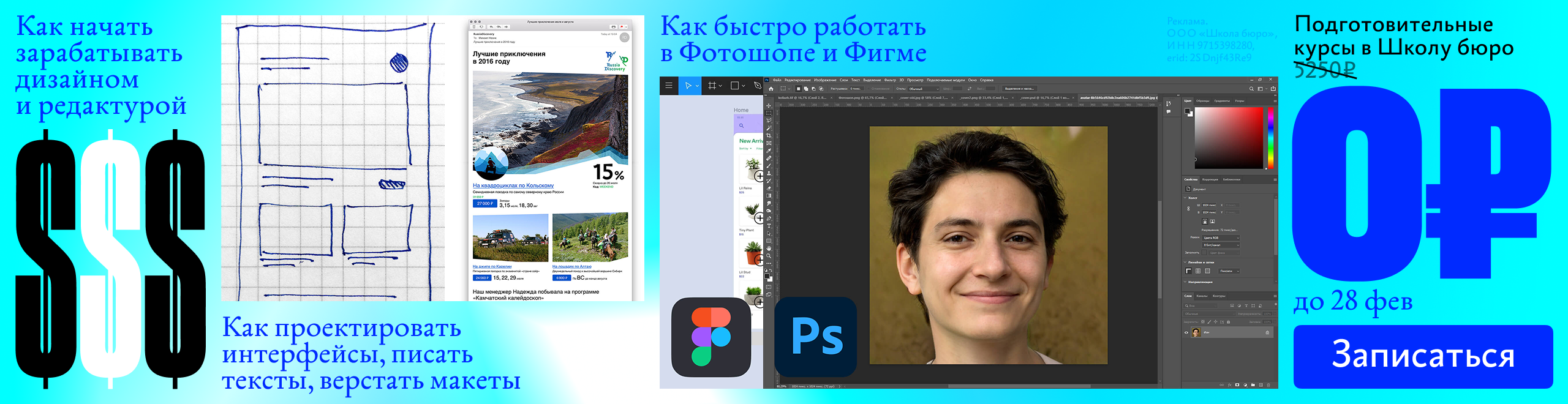Open the Фильтр menu
The width and height of the screenshot is (1568, 404).
890,80
